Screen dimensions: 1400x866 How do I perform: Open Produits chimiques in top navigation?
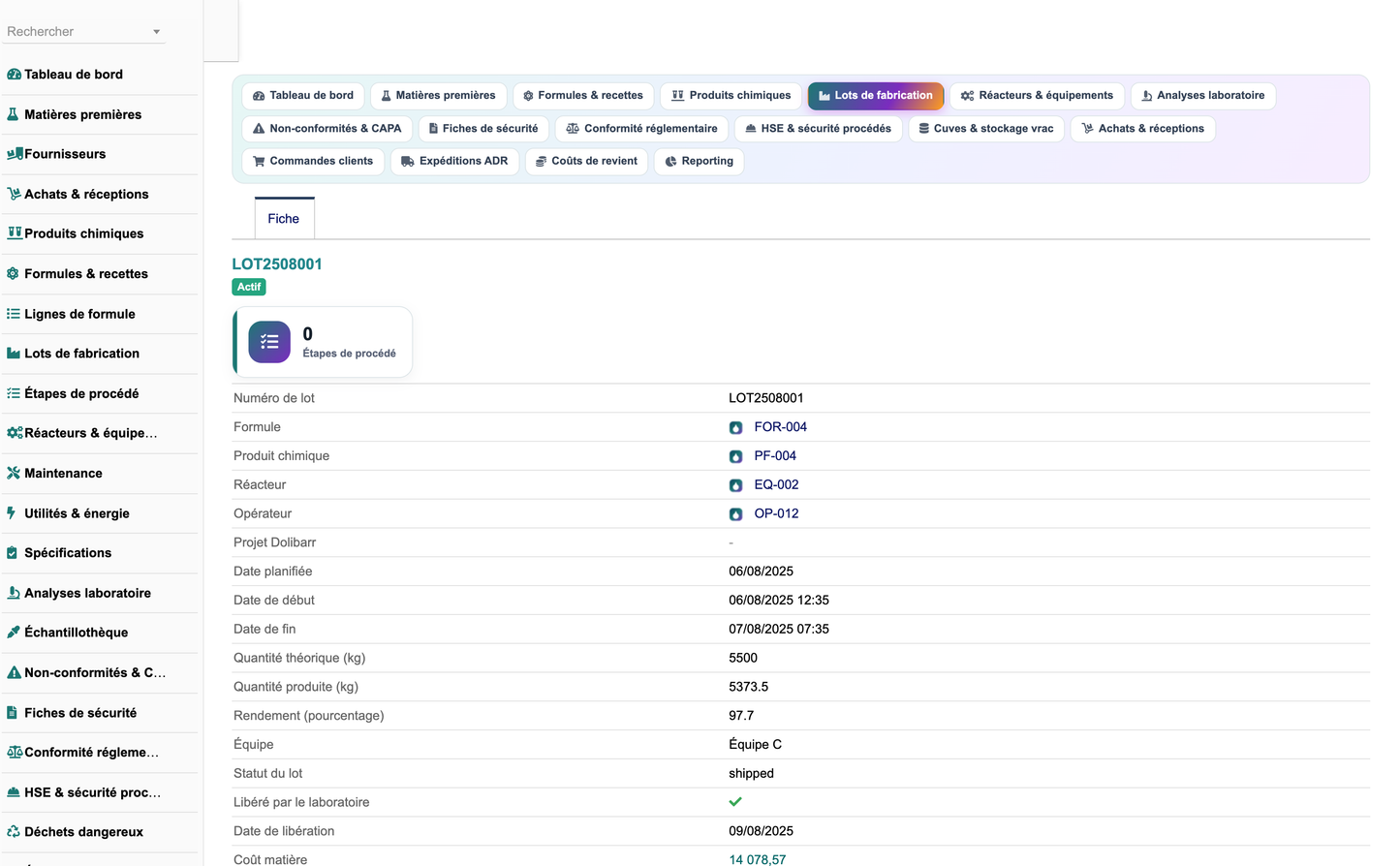(731, 96)
